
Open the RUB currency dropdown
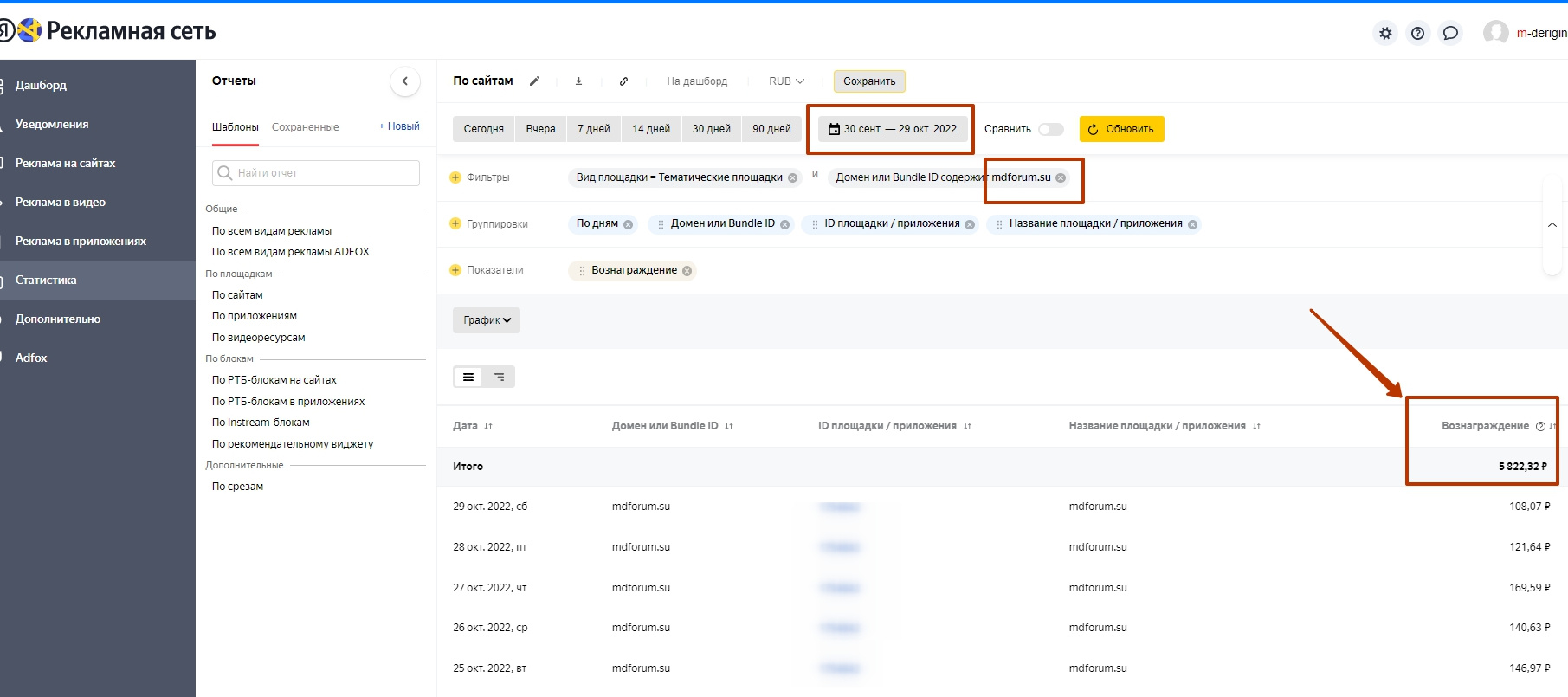[786, 81]
